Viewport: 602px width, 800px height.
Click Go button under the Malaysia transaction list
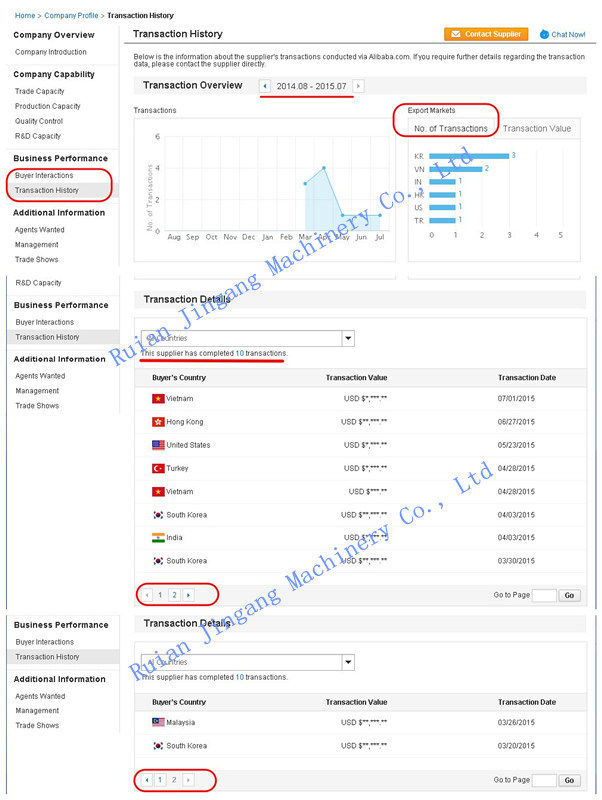coord(569,780)
